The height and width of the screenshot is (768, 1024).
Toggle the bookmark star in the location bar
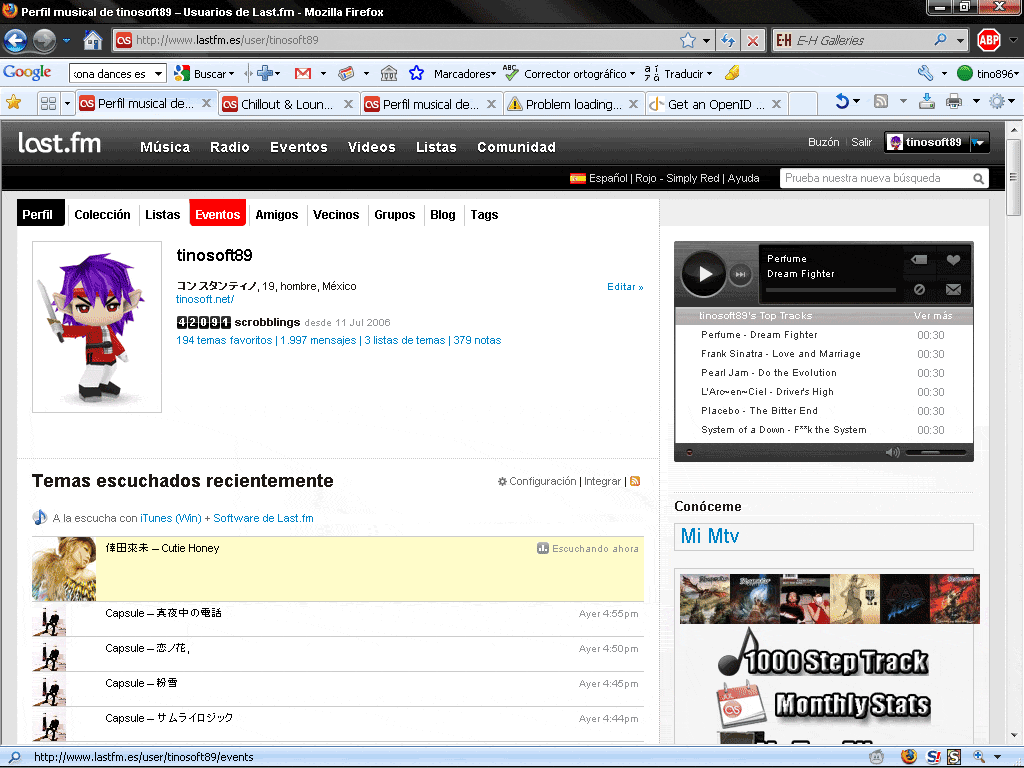coord(687,41)
